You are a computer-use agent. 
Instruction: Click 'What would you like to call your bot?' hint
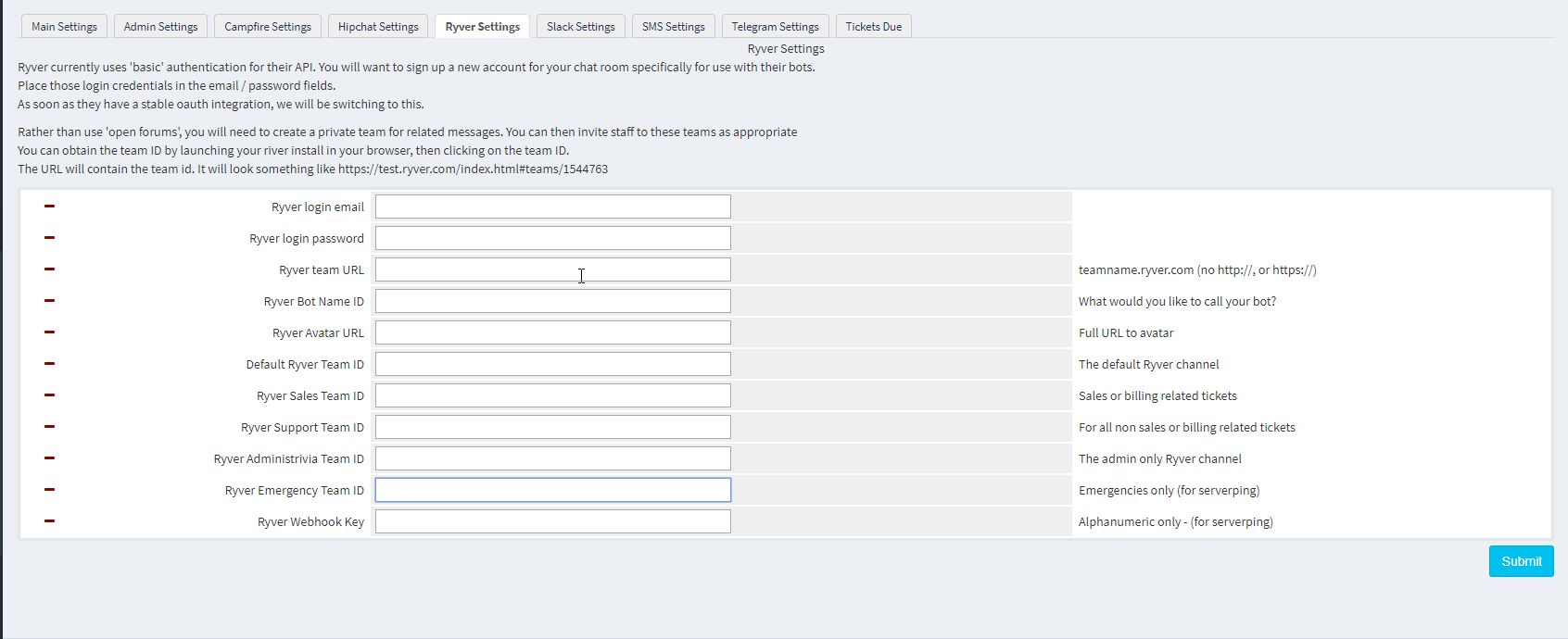click(x=1177, y=301)
